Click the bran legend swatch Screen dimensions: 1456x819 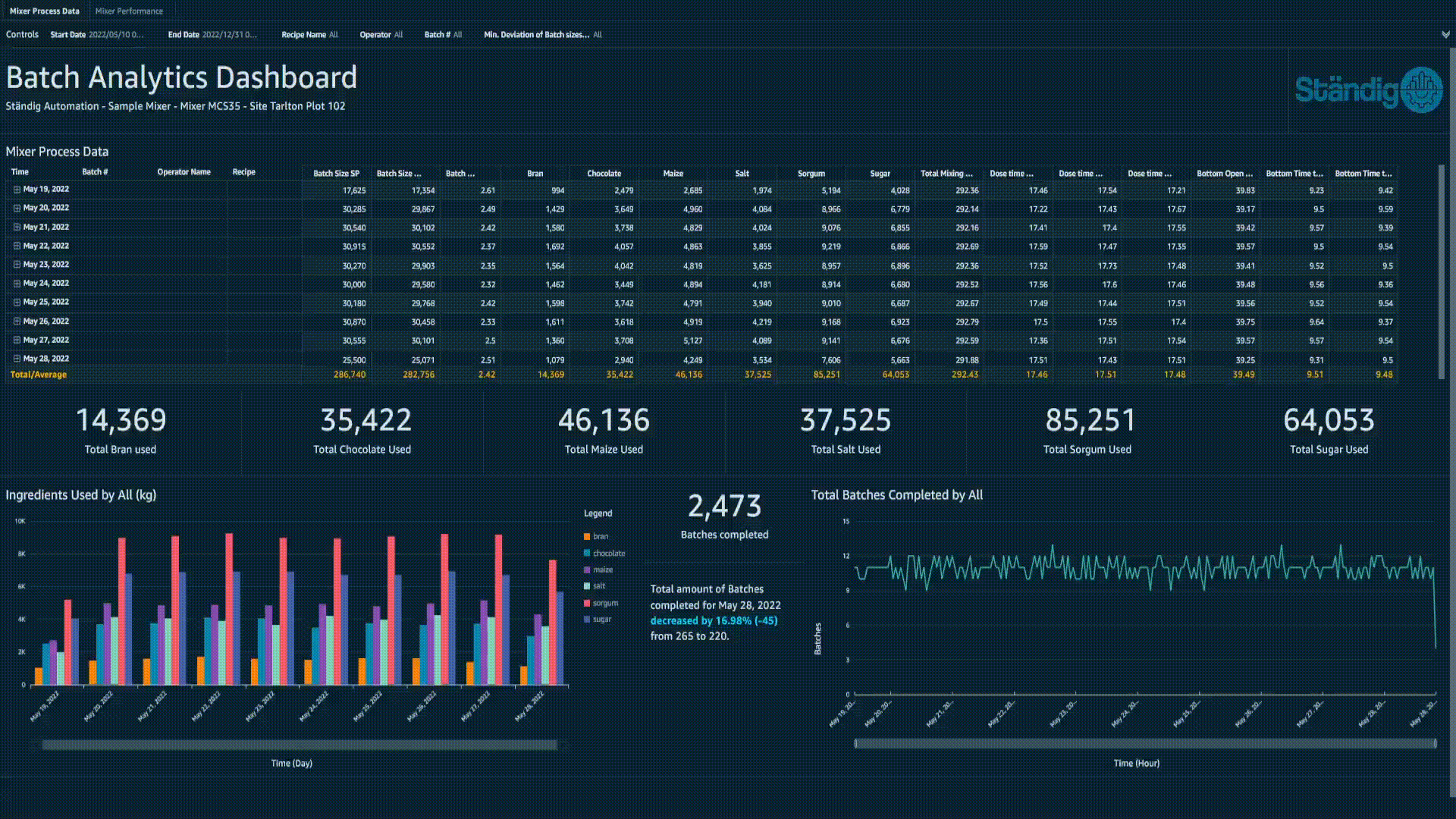(587, 537)
